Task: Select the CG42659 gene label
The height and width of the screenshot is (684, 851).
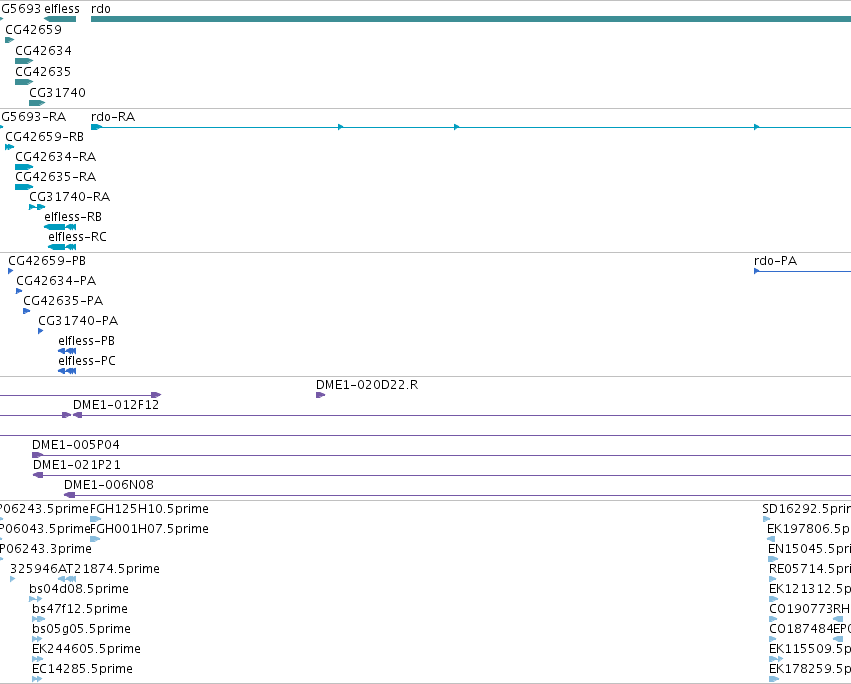Action: click(x=33, y=30)
